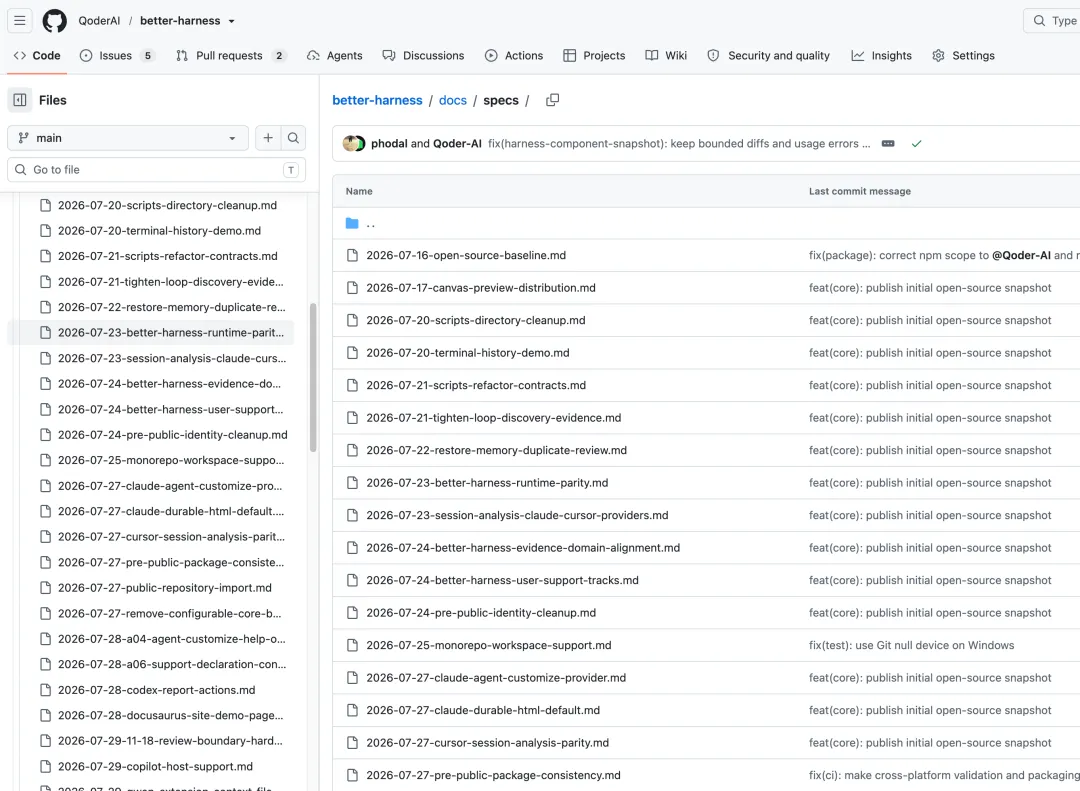Select 2026-07-28-docusaurus-site-demo-page tree item
This screenshot has width=1080, height=791.
170,715
